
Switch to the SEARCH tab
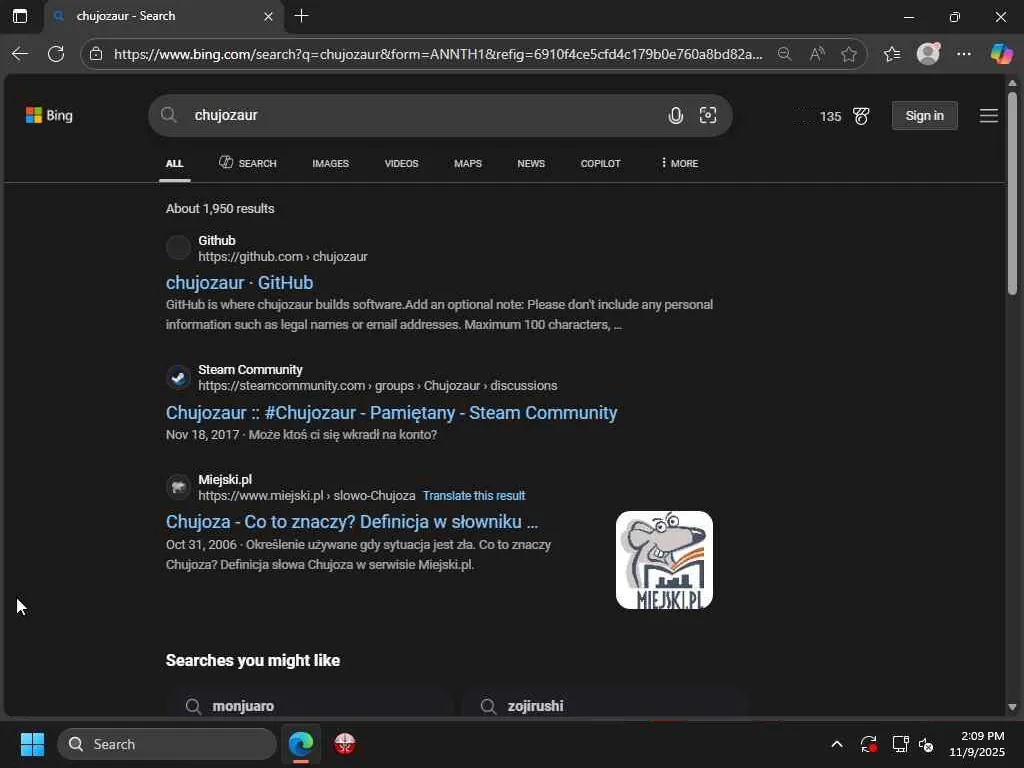point(248,163)
